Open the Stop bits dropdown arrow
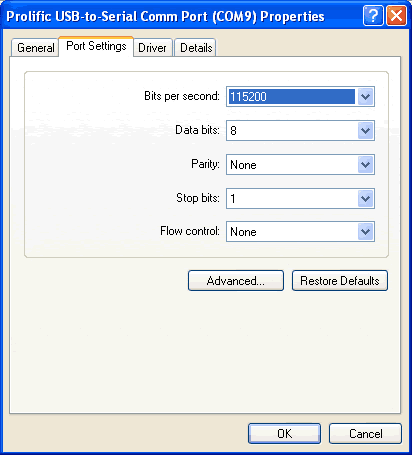Viewport: 412px width, 455px height. click(366, 199)
